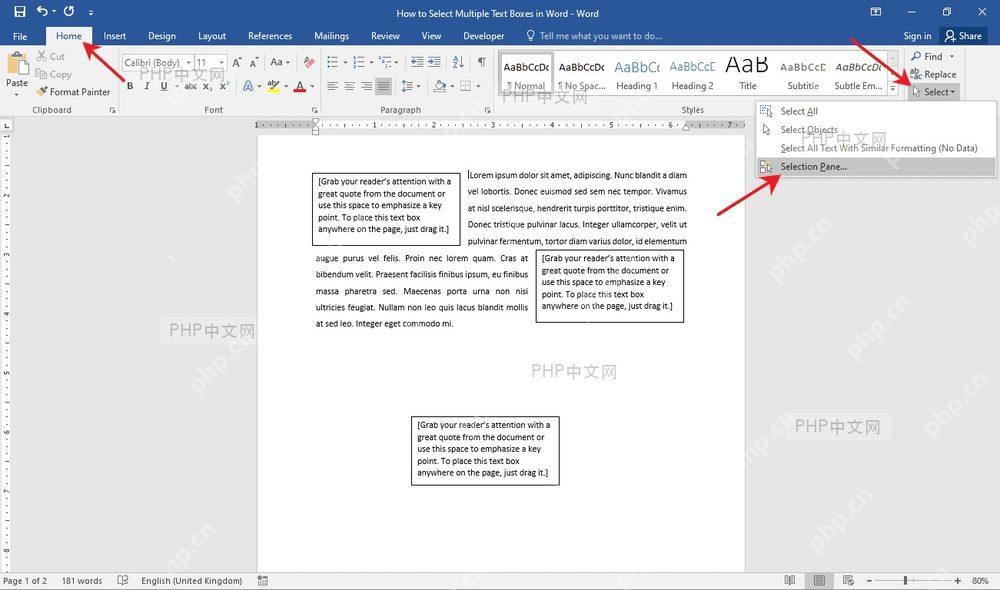Sort the selection alphabetically
This screenshot has width=1000, height=590.
tap(458, 63)
